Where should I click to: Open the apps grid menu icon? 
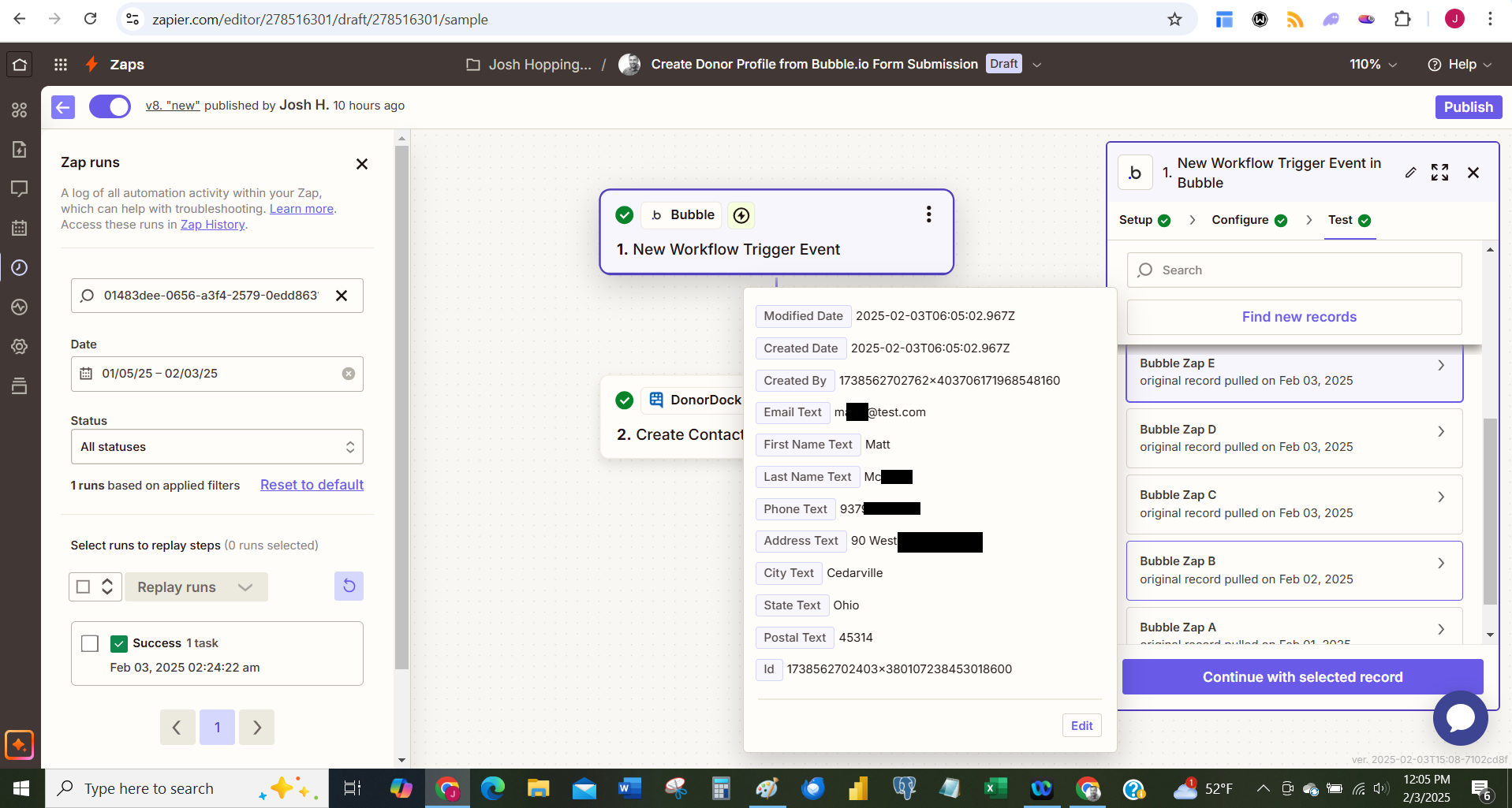pyautogui.click(x=61, y=65)
